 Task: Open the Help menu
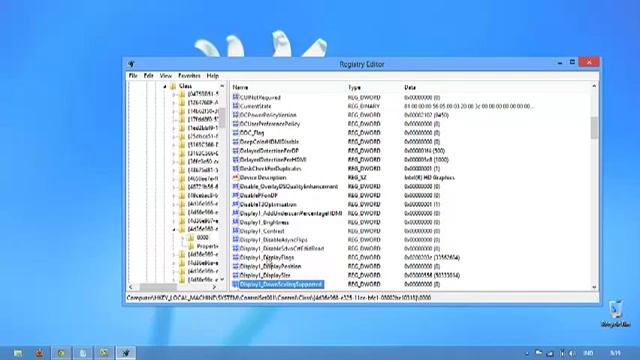point(213,76)
